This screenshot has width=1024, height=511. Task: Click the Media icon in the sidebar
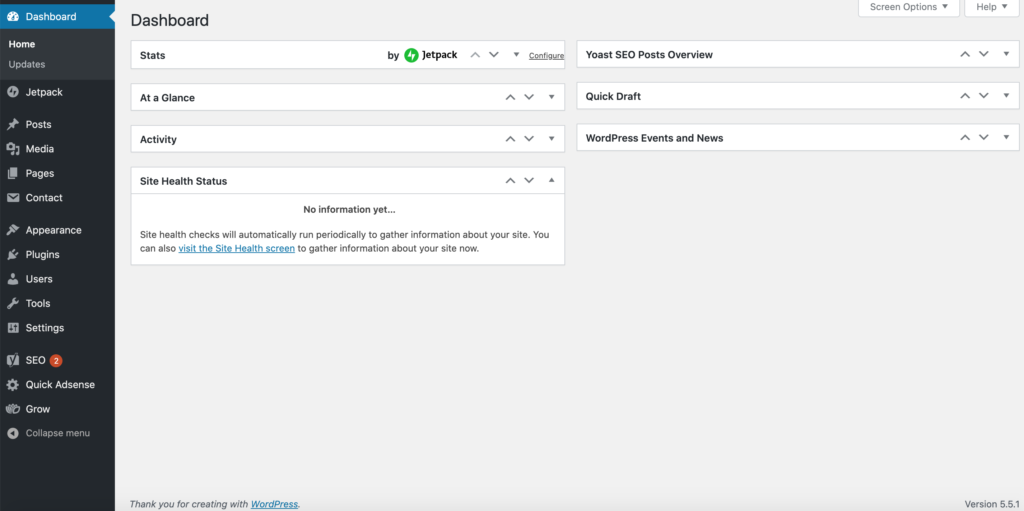[x=12, y=149]
